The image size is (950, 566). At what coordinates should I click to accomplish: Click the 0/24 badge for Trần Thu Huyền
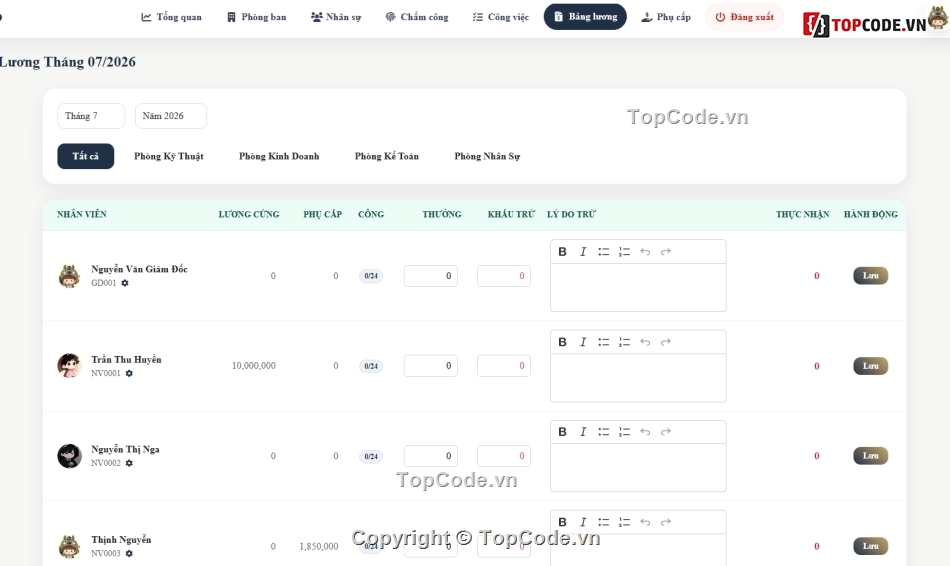(x=371, y=366)
